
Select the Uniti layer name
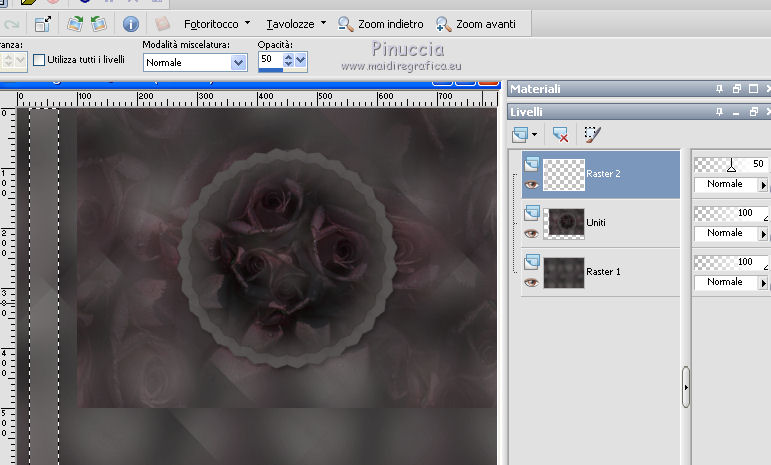click(x=597, y=222)
